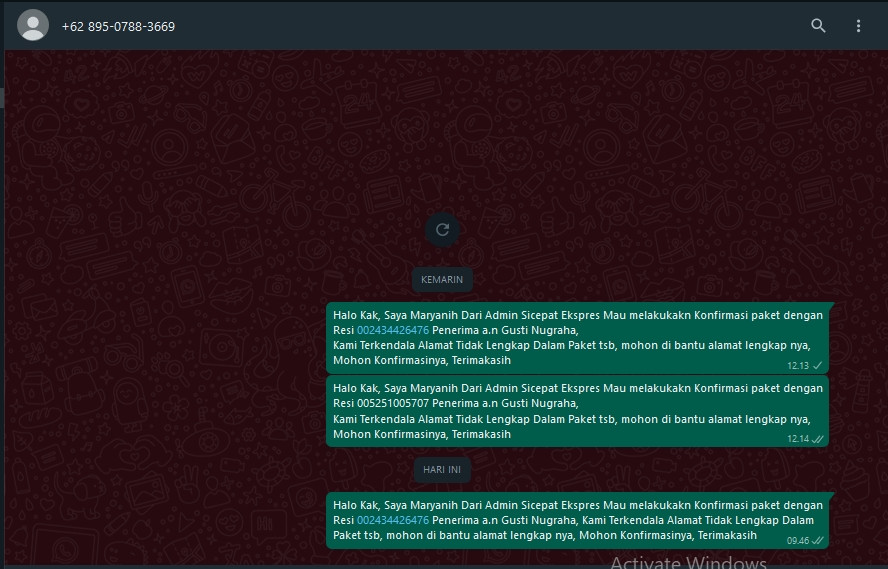Open resi link 002434426476 in the 12.13 message
888x569 pixels.
392,330
